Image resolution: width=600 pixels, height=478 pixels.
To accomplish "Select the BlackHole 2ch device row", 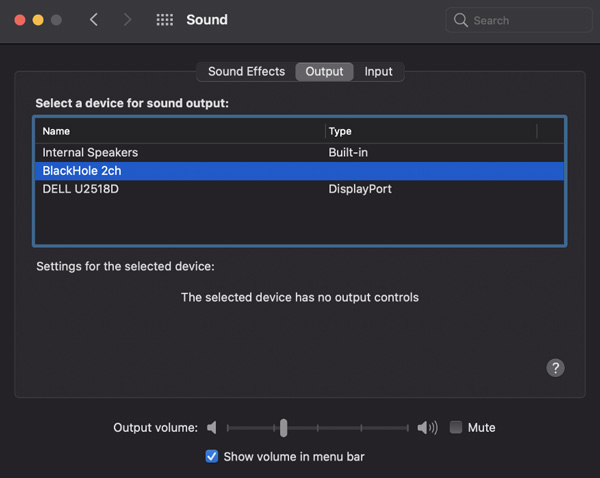I will (x=82, y=171).
